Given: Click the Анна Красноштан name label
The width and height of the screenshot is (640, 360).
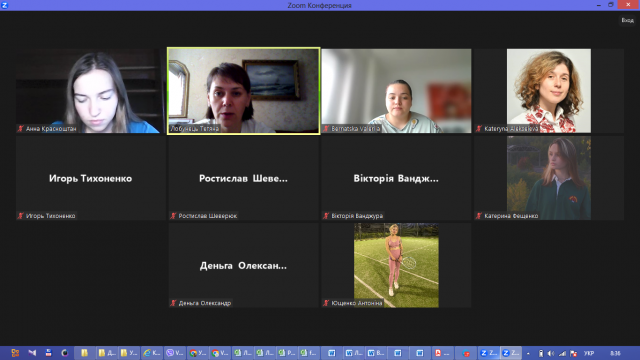Looking at the screenshot, I should [51, 129].
